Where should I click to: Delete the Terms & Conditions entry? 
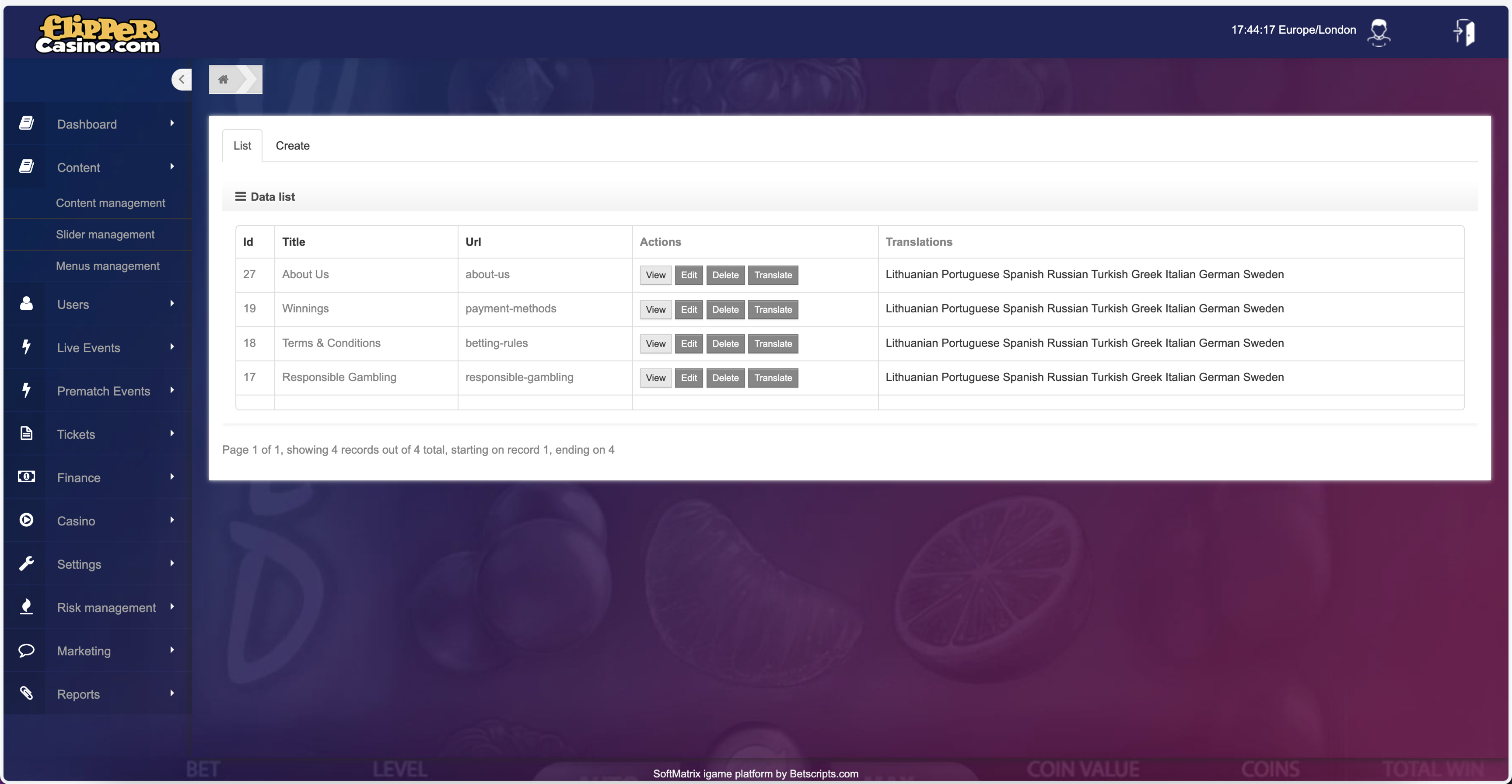coord(725,344)
